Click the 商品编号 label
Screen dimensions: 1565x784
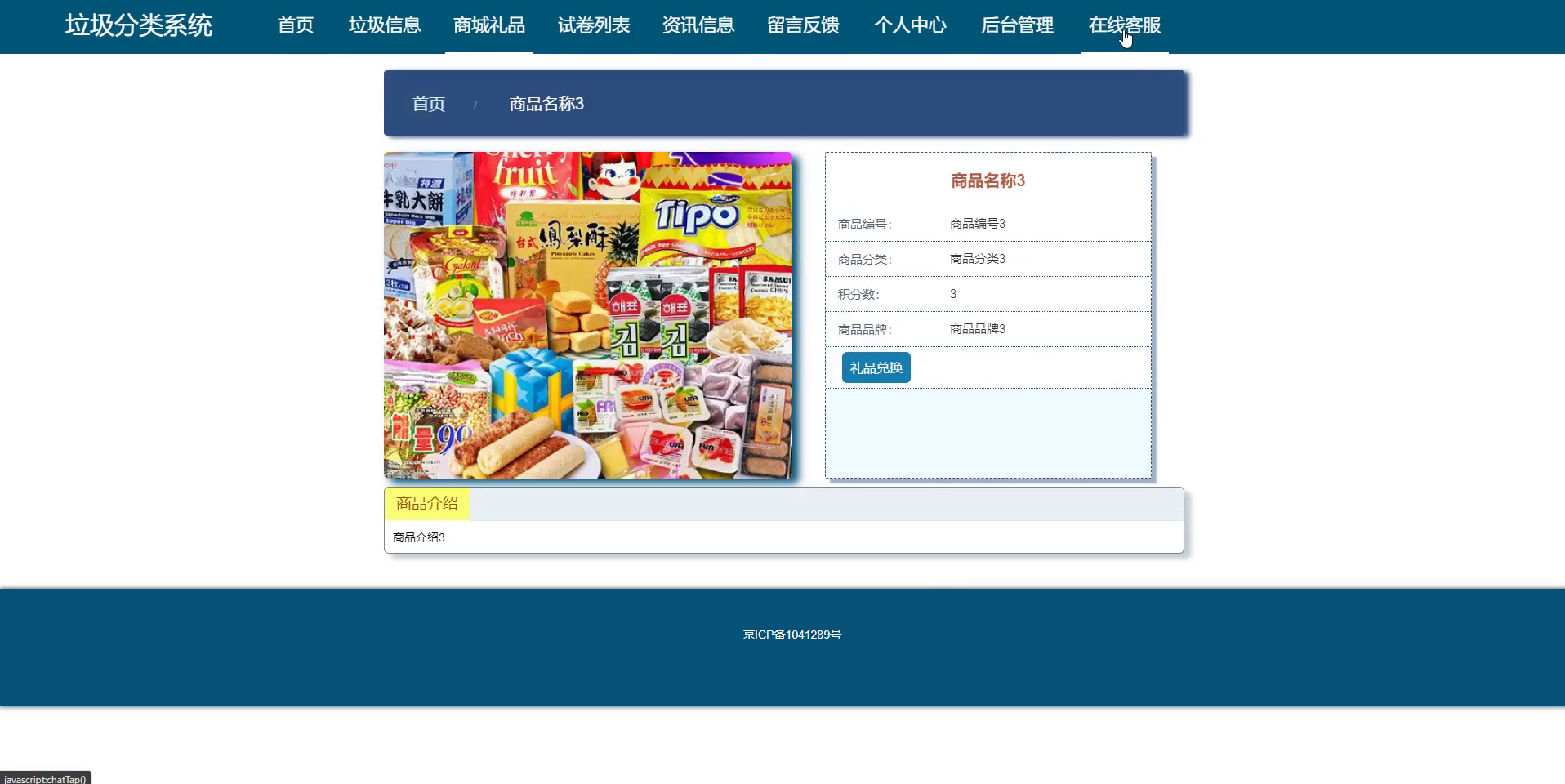point(865,224)
